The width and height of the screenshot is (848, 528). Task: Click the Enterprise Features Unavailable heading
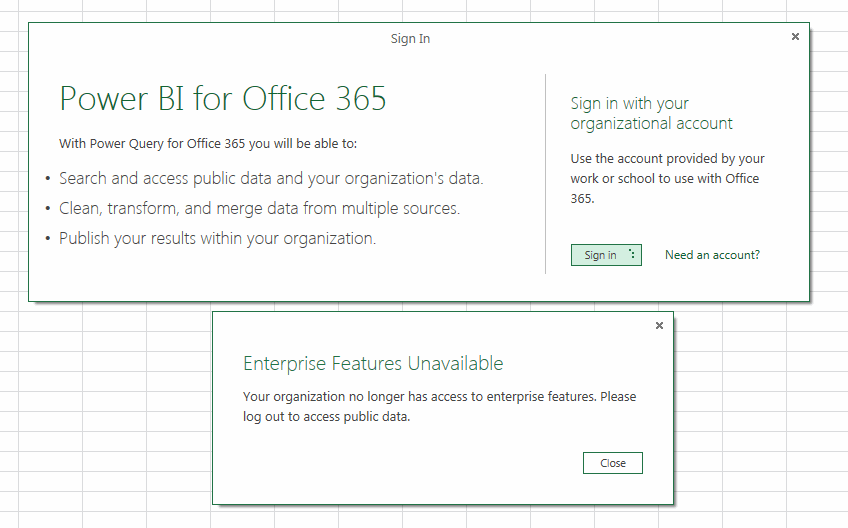point(373,363)
